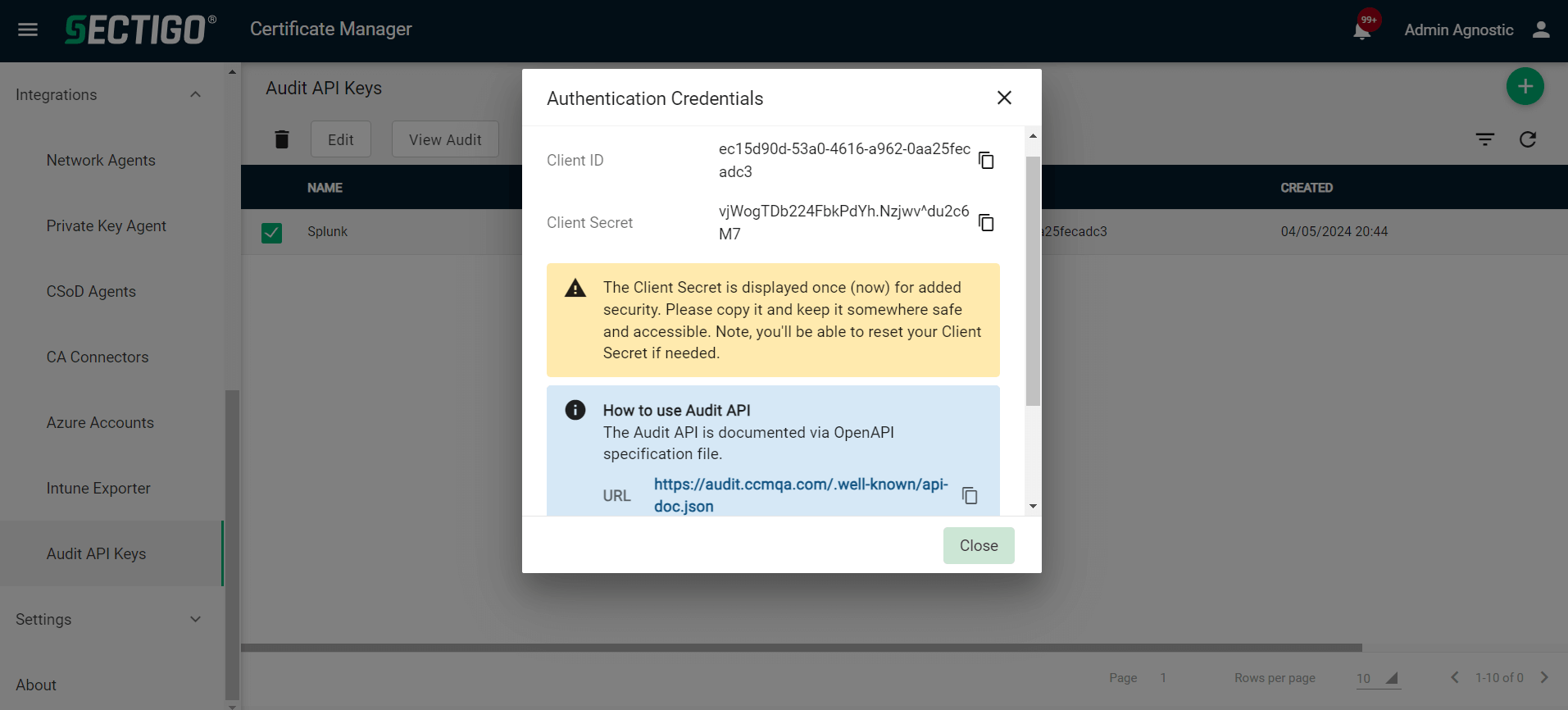Click the Page number field
Screen dimensions: 1568x710
pos(1163,678)
